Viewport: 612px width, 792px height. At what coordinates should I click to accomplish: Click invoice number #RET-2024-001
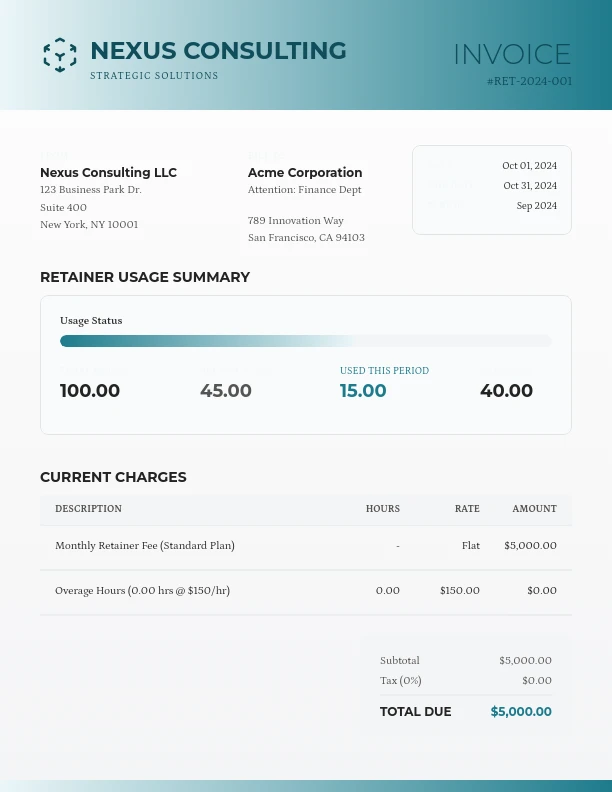(x=529, y=82)
